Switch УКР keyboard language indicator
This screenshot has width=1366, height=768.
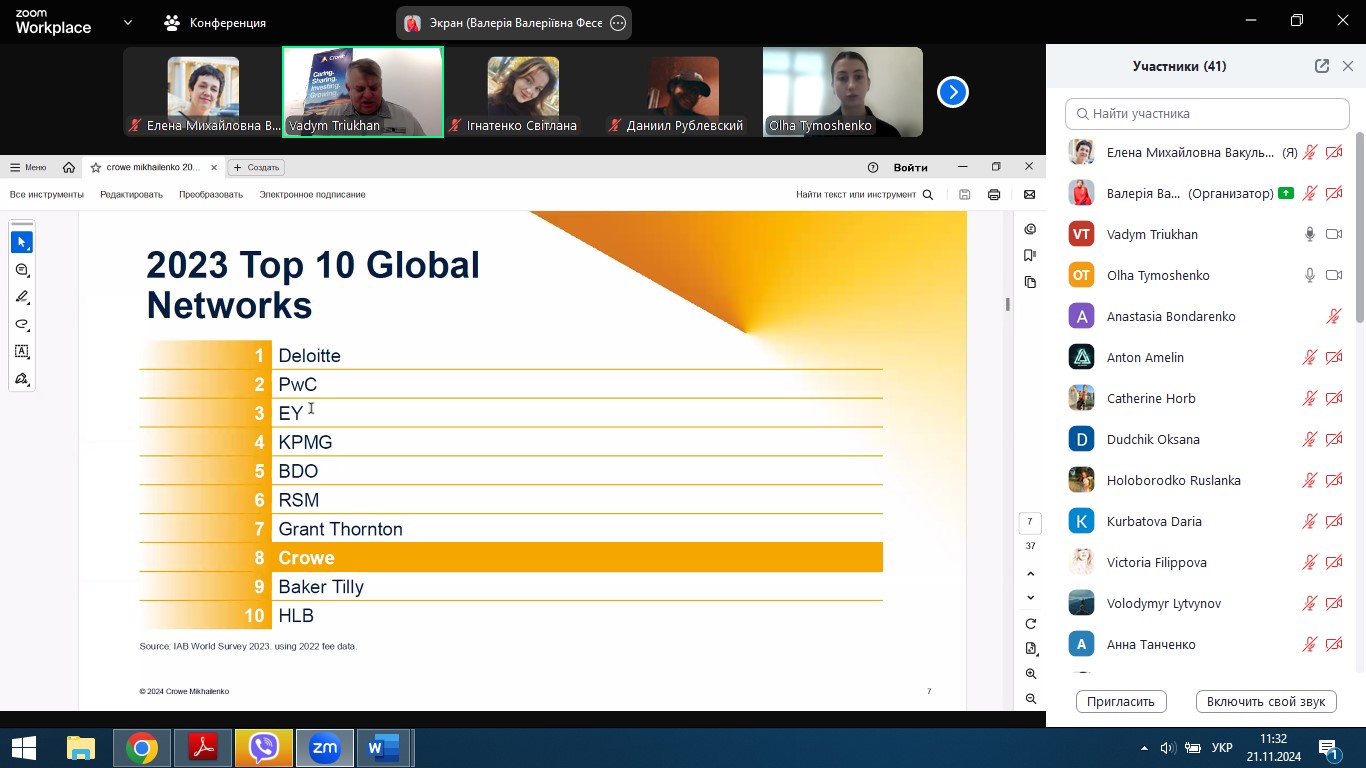click(x=1222, y=748)
